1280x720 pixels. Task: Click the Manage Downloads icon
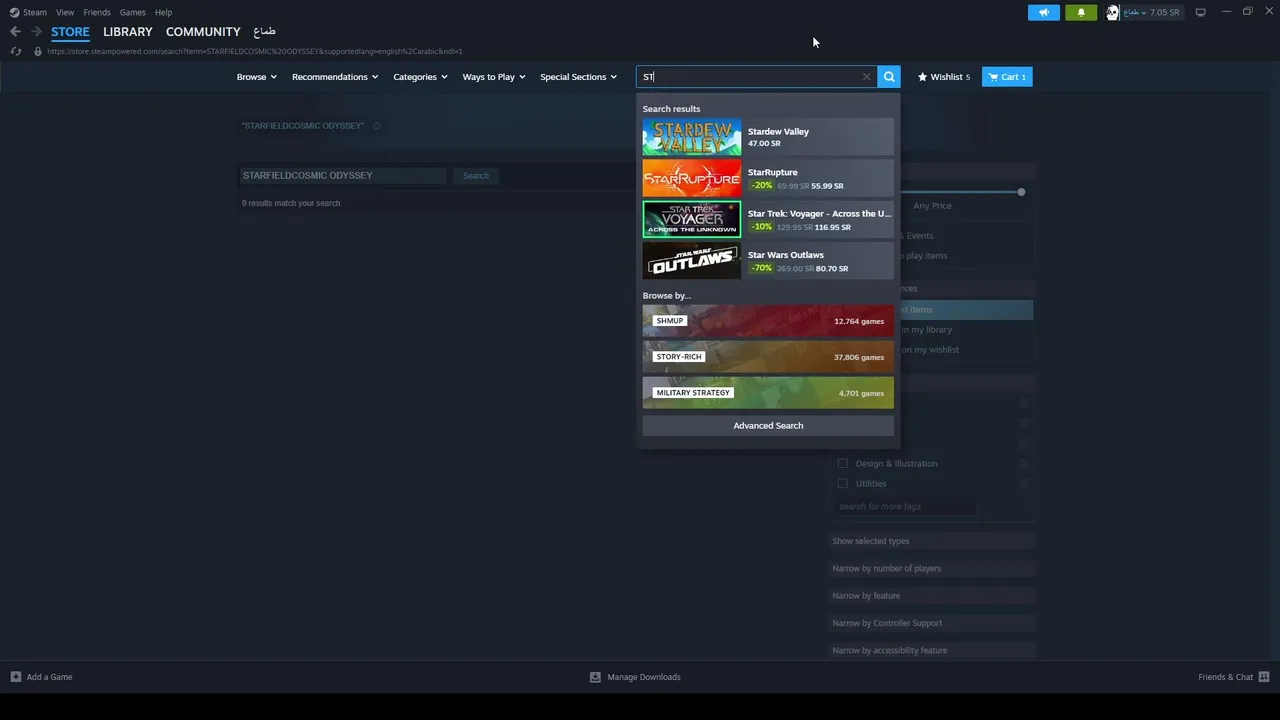(595, 677)
